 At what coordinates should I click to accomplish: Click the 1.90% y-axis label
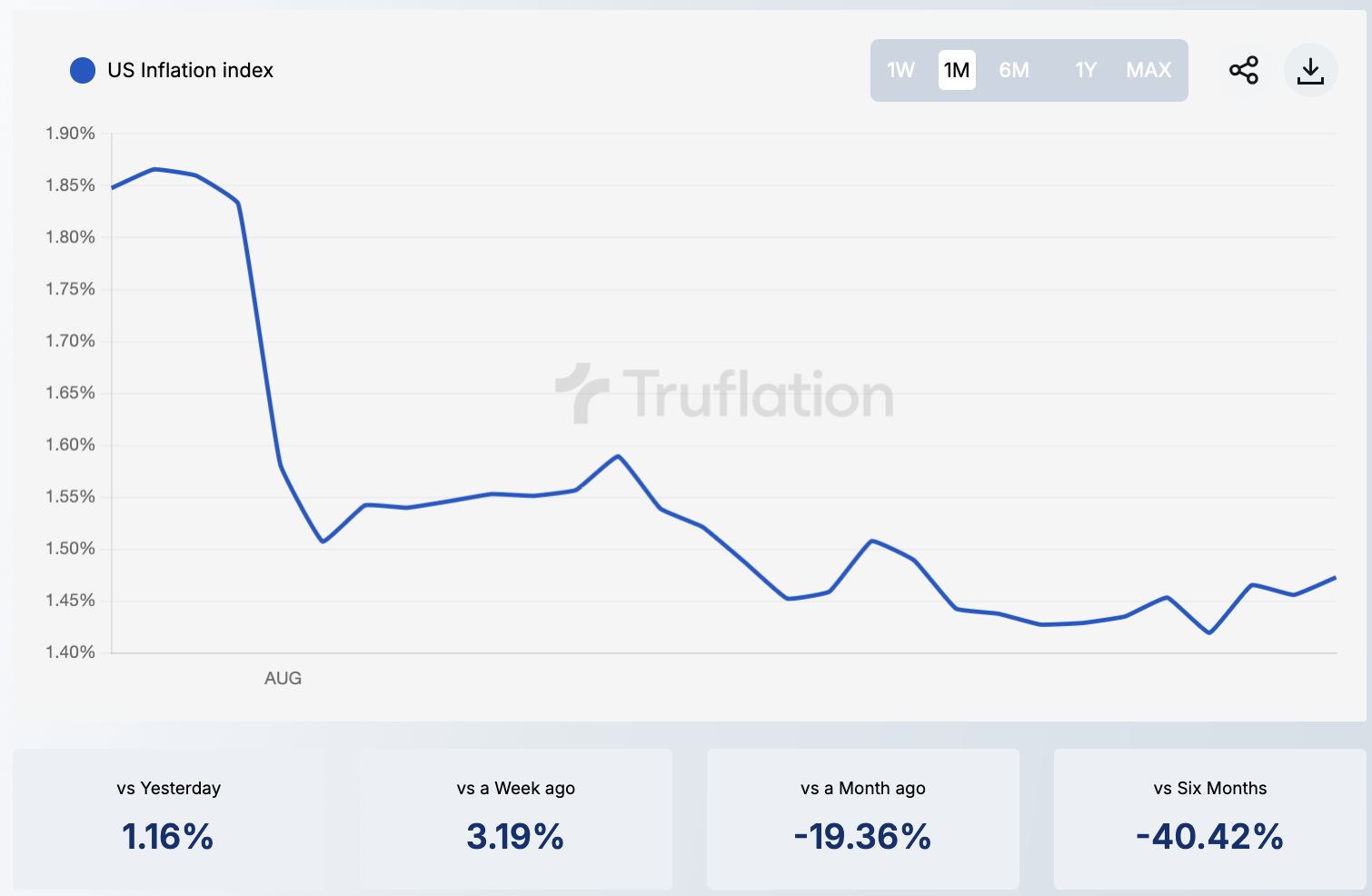click(70, 134)
